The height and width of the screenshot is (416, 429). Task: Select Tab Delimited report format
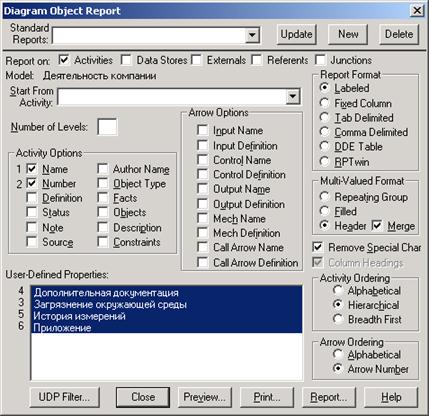coord(324,117)
